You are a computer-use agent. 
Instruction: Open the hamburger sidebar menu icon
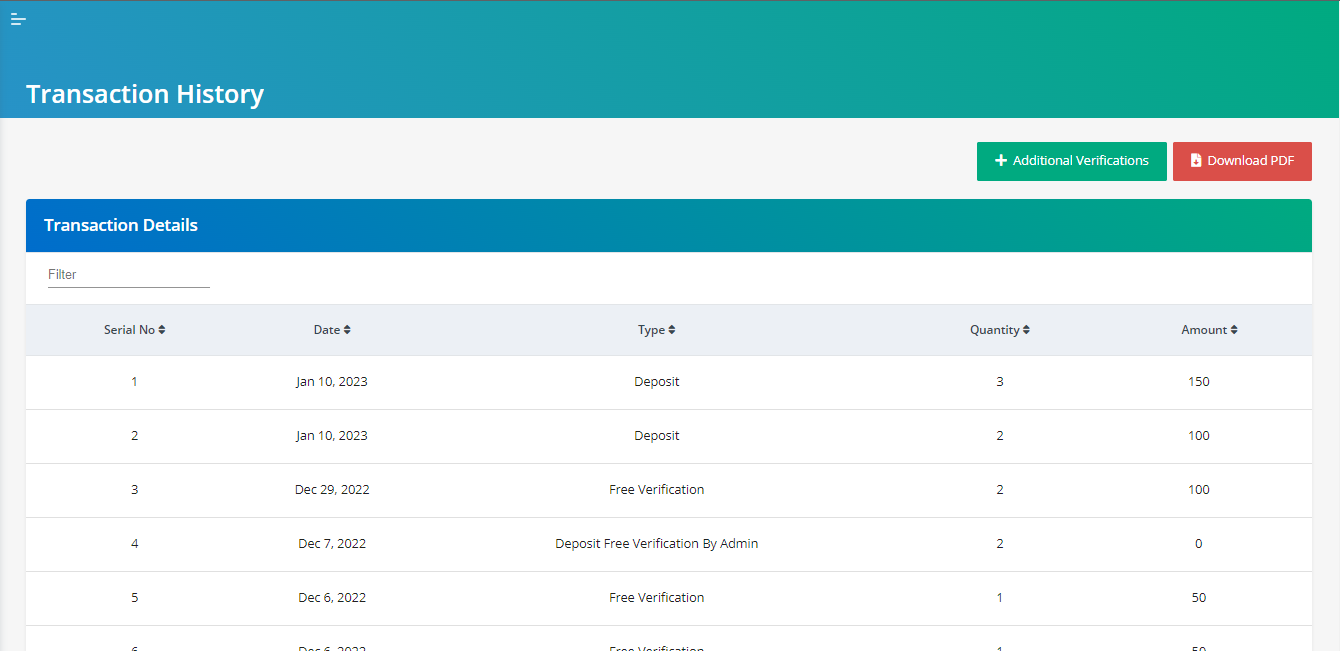[18, 20]
